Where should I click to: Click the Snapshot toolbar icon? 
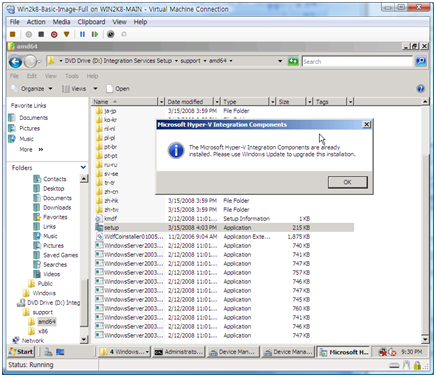point(111,34)
